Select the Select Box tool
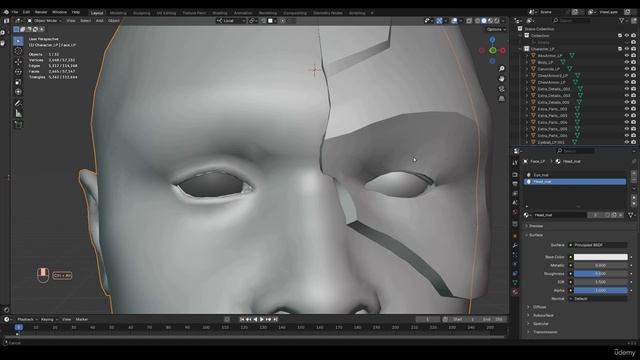Viewport: 640px width, 360px height. pos(18,41)
